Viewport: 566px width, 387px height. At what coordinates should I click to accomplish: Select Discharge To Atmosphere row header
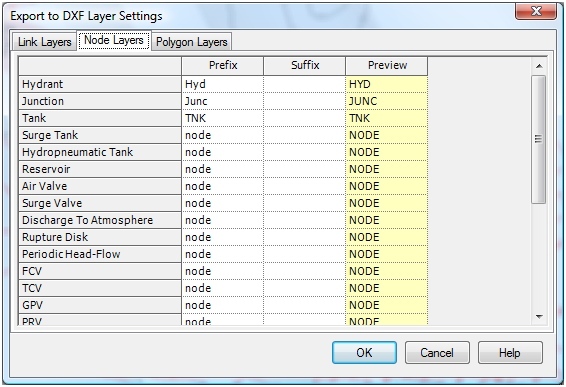coord(100,220)
